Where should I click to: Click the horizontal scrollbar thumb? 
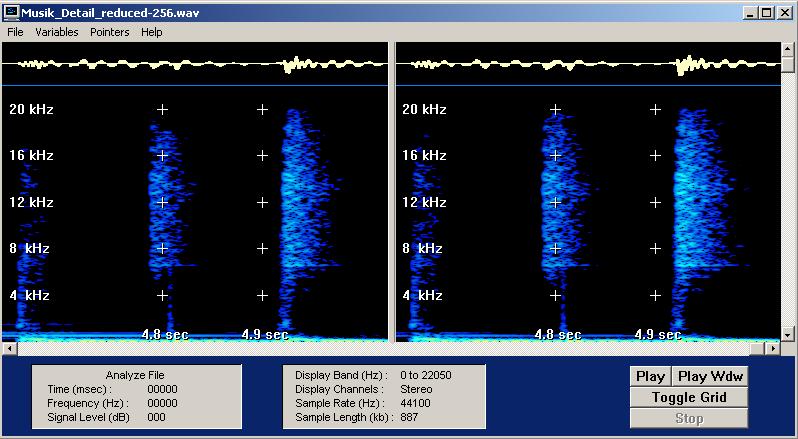point(758,348)
